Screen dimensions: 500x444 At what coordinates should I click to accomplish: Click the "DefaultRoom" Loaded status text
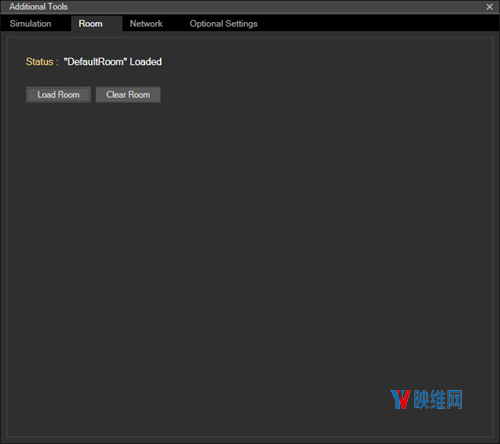coord(113,62)
